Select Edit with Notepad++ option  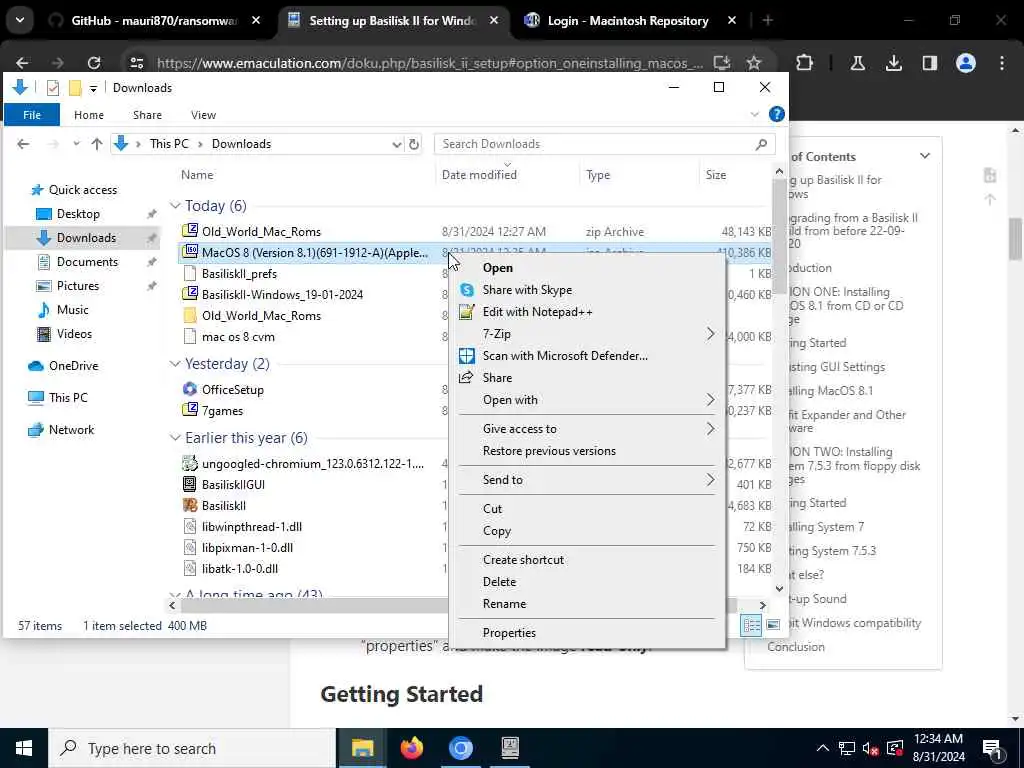[537, 312]
